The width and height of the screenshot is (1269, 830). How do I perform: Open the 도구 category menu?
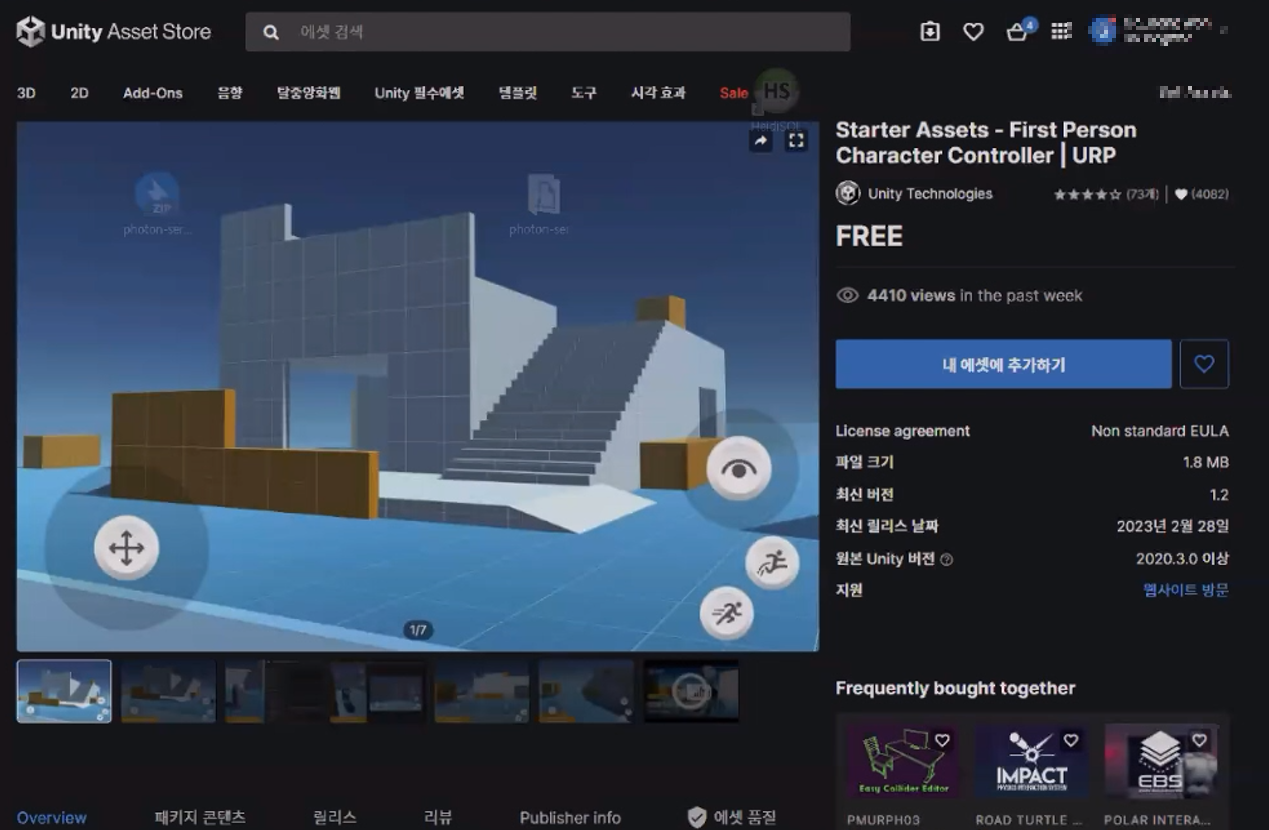(x=584, y=93)
